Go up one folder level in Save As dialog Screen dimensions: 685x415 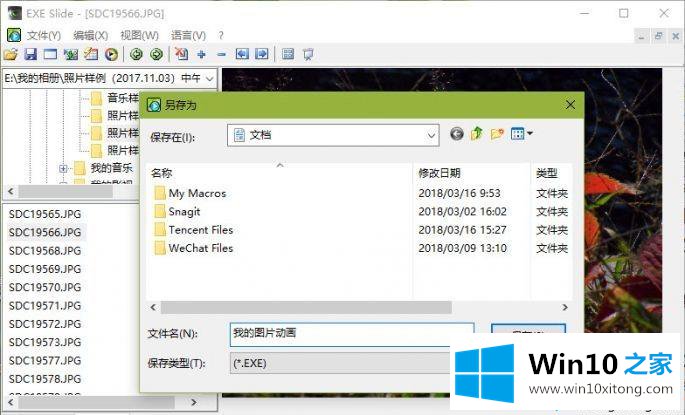pos(477,134)
